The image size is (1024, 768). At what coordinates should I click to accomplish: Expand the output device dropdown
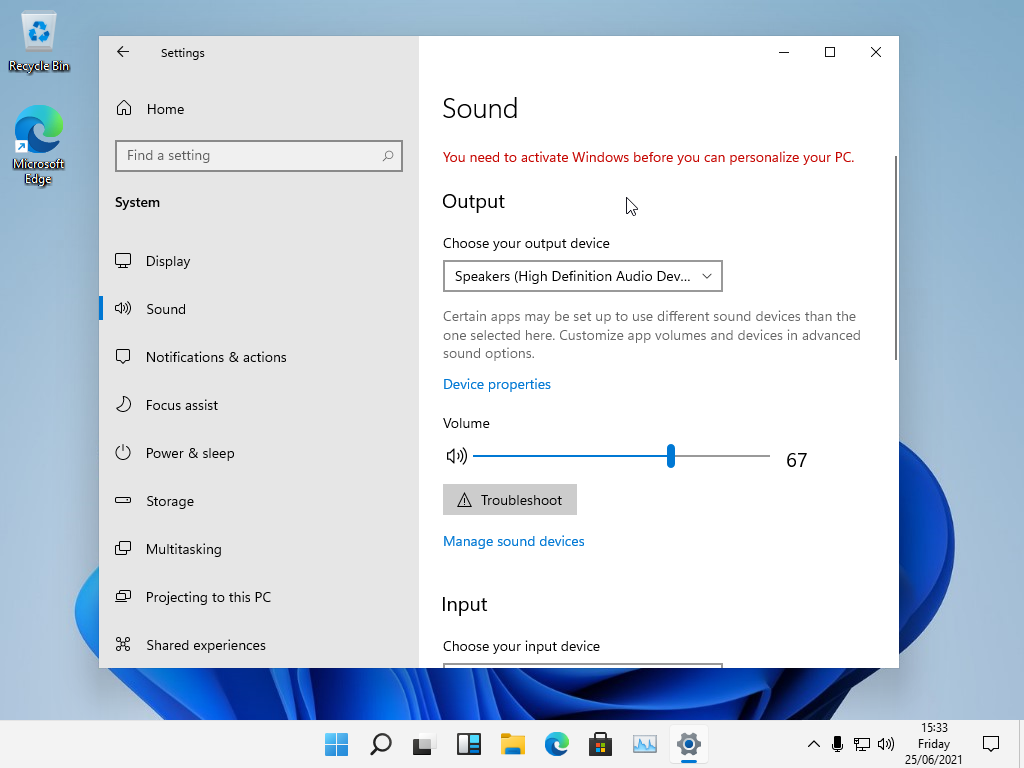pos(582,276)
